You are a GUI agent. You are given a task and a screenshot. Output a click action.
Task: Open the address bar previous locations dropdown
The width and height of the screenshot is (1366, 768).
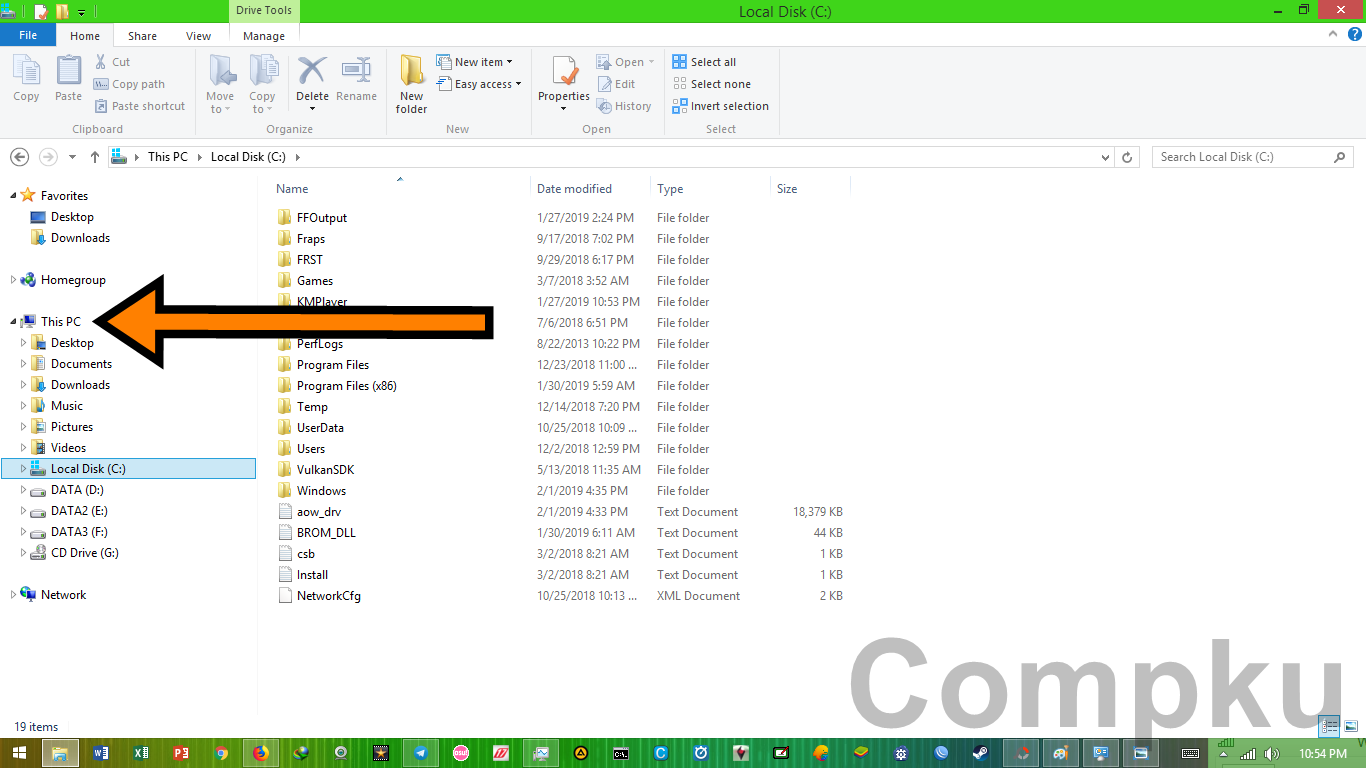point(1105,157)
